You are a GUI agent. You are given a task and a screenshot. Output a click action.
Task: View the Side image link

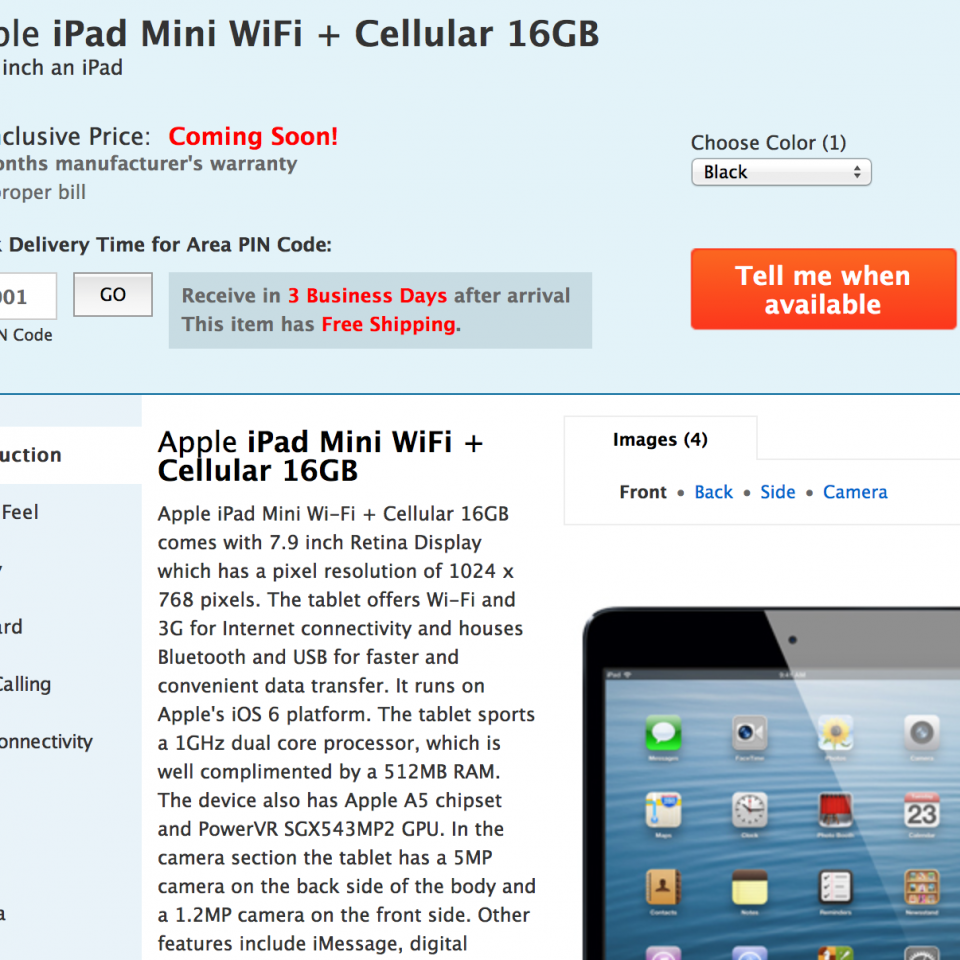[x=778, y=492]
